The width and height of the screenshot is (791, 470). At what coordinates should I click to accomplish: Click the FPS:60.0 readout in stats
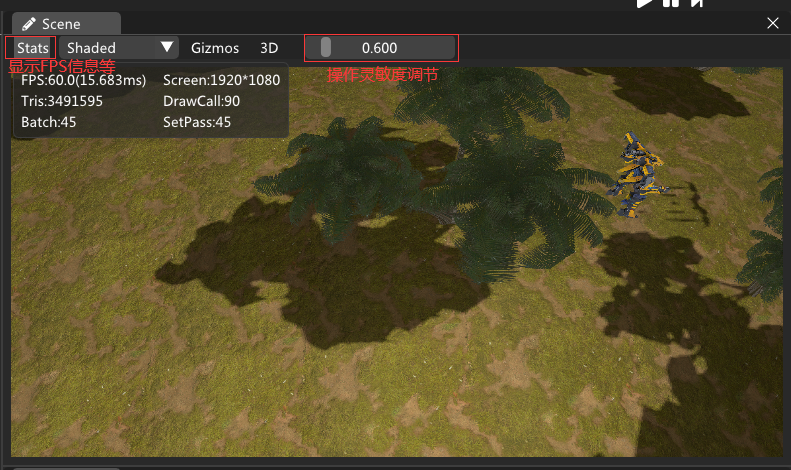(x=83, y=80)
